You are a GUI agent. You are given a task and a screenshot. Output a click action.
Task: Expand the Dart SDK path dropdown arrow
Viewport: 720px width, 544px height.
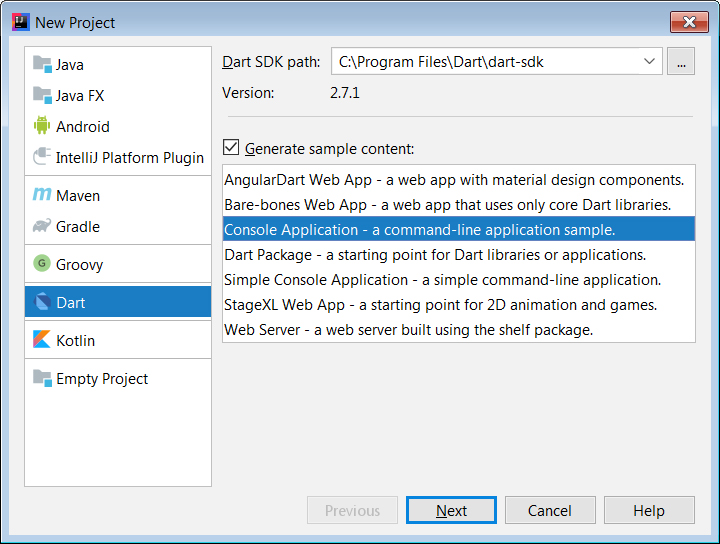pyautogui.click(x=649, y=61)
